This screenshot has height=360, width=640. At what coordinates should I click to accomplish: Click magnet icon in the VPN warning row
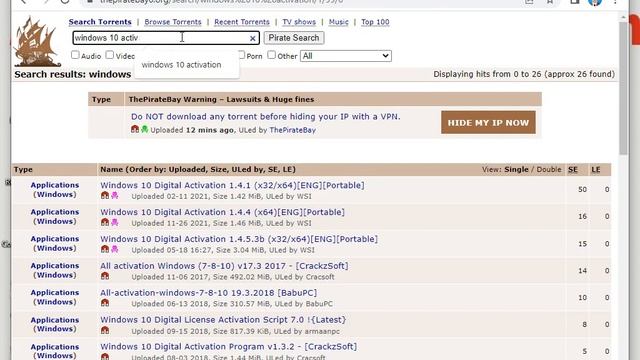[x=135, y=129]
